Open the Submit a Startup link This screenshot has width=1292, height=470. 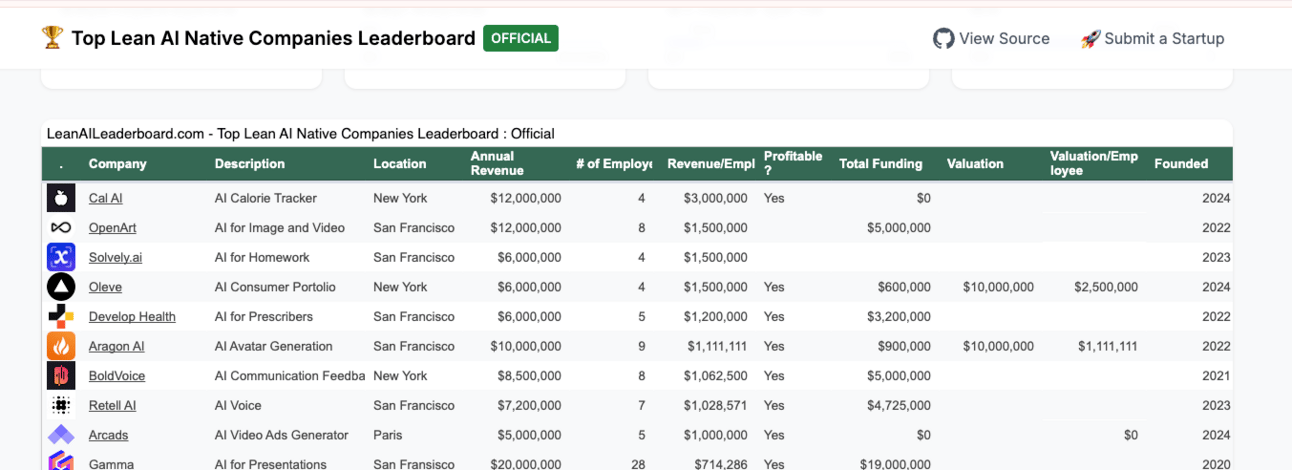click(1153, 39)
